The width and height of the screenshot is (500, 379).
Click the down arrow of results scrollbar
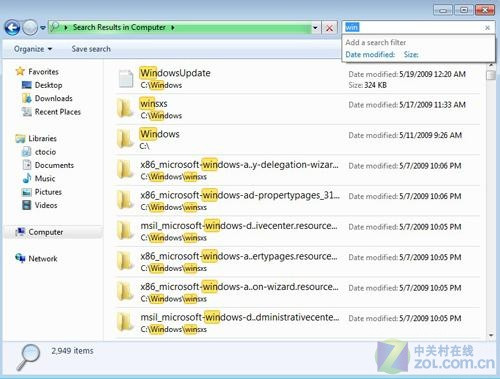pos(491,335)
